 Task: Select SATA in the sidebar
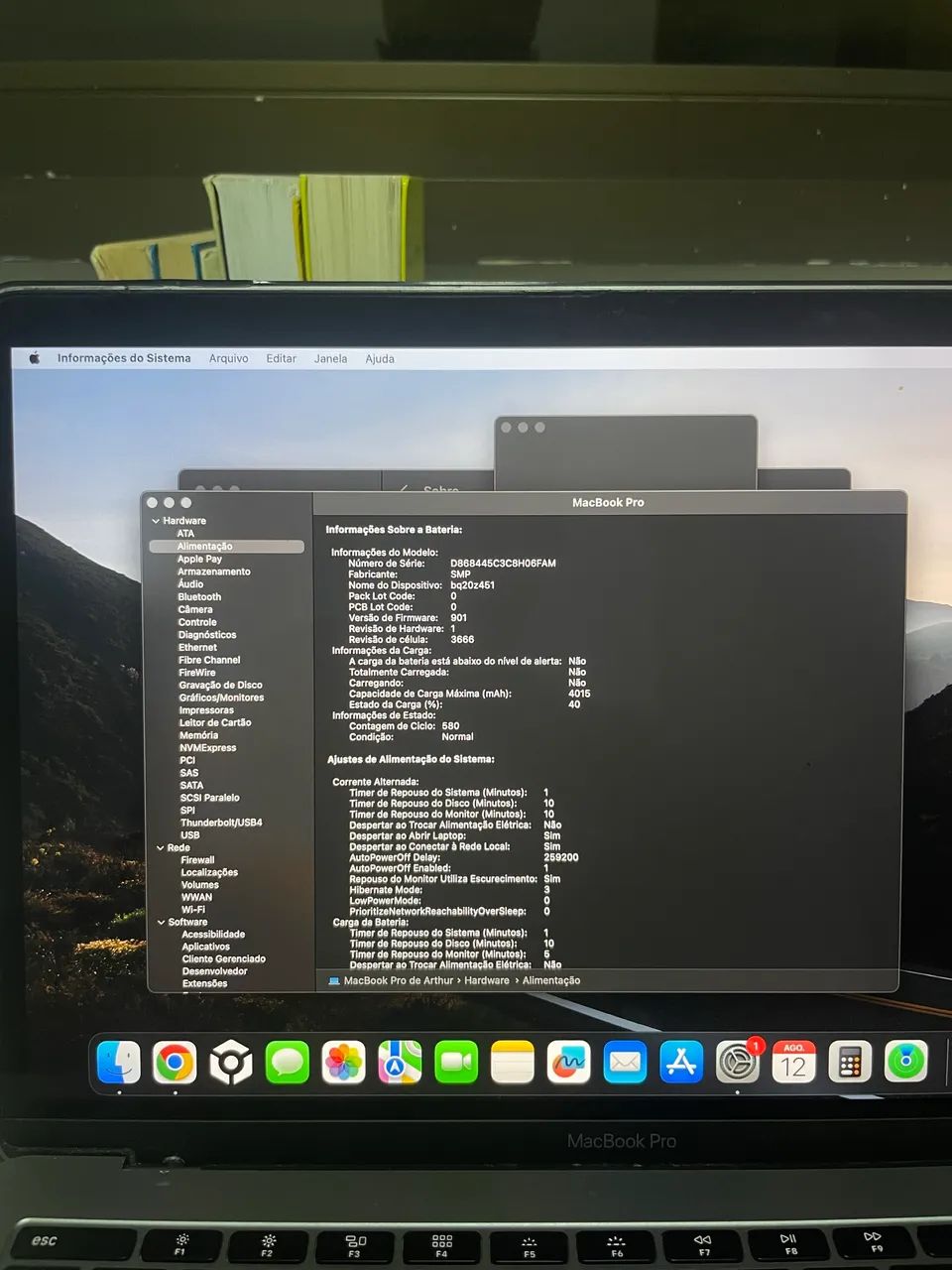pos(191,785)
